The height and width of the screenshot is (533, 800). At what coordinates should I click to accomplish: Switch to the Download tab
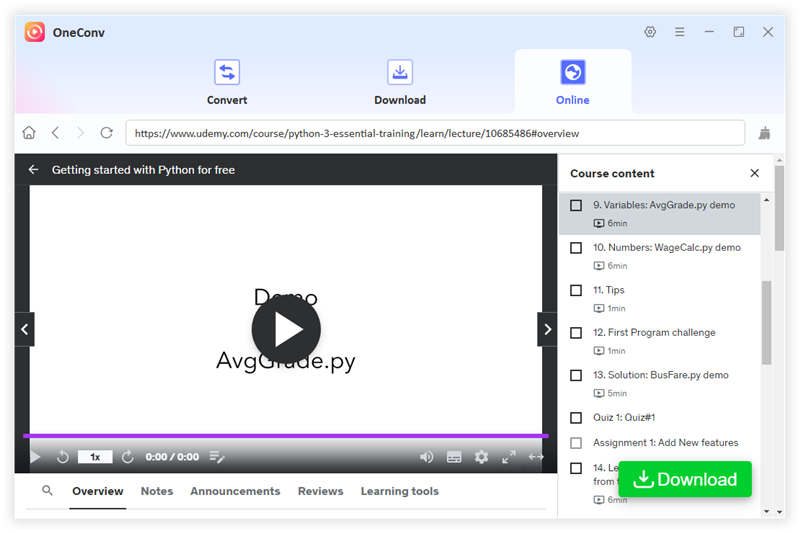[x=400, y=82]
